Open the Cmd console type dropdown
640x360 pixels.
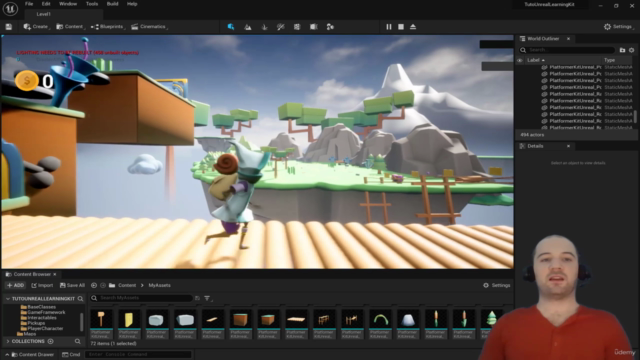pyautogui.click(x=71, y=354)
